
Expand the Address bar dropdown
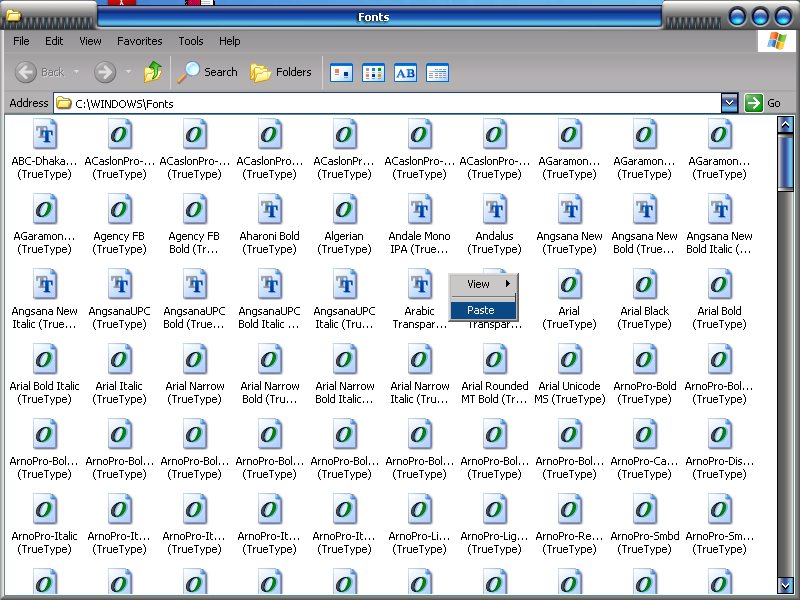(730, 103)
